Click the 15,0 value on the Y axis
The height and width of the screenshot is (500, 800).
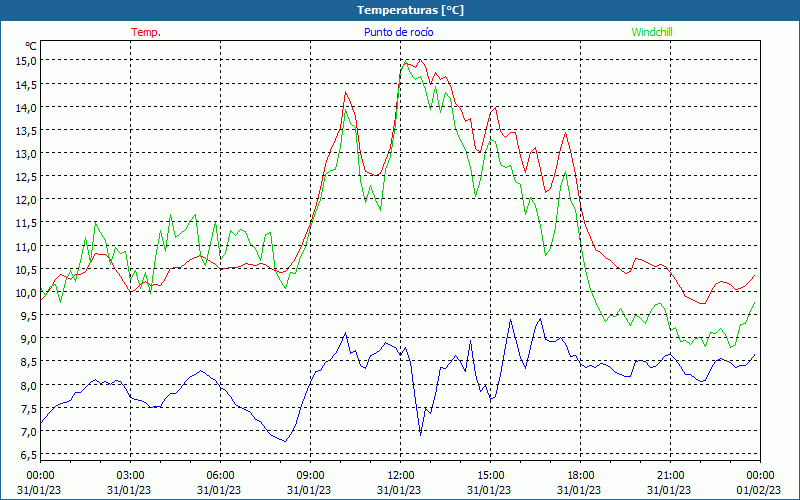coord(26,61)
